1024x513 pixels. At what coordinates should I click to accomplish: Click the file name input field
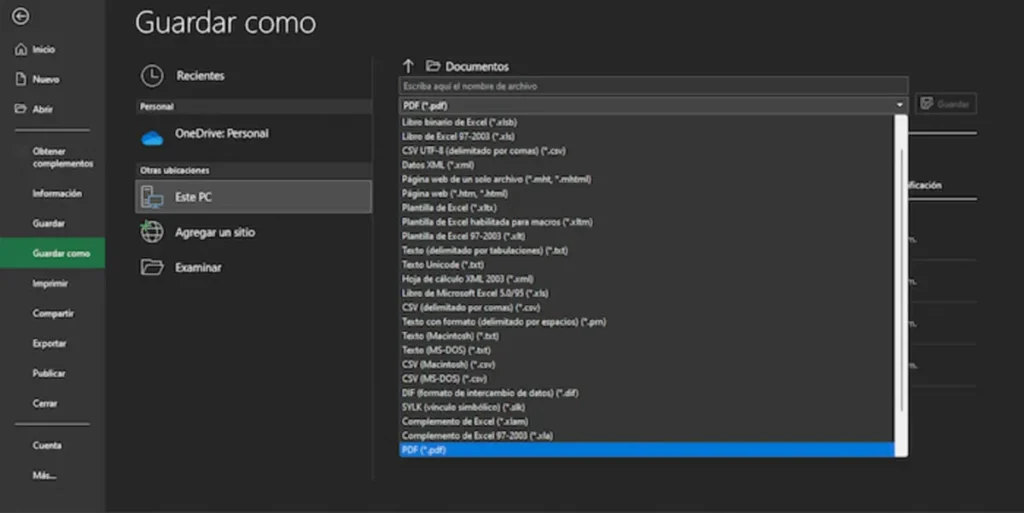652,86
